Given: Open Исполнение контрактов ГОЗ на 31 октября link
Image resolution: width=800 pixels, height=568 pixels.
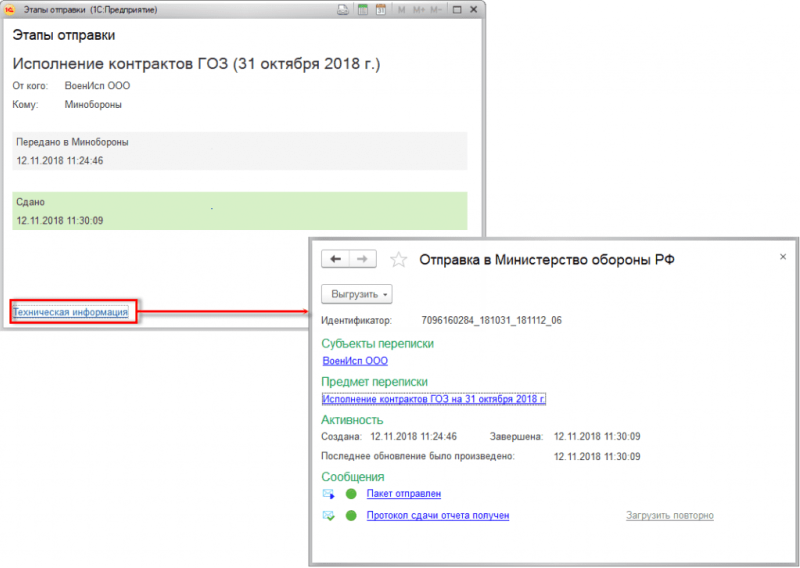Looking at the screenshot, I should pos(434,399).
